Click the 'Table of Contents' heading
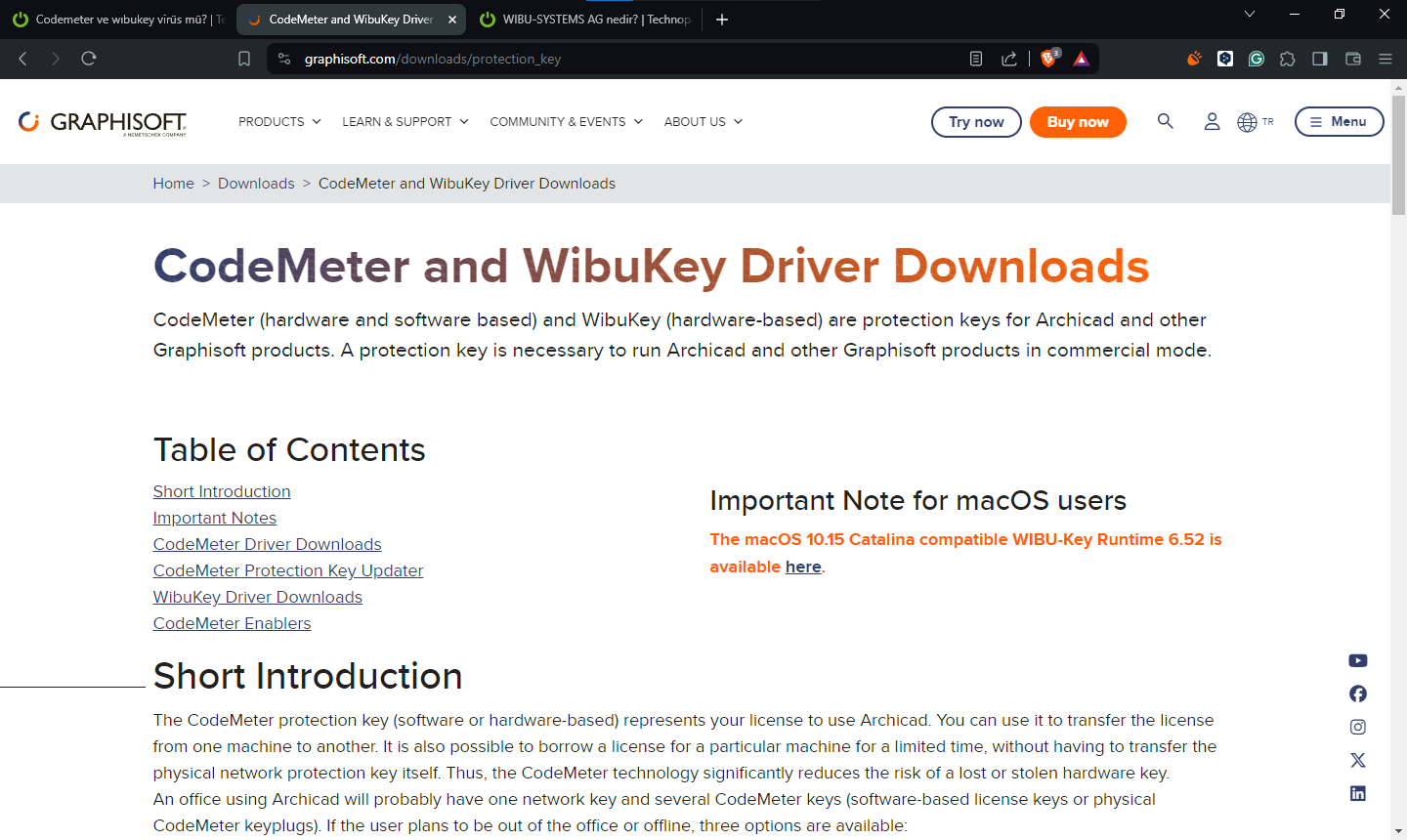The width and height of the screenshot is (1407, 840). (x=289, y=450)
